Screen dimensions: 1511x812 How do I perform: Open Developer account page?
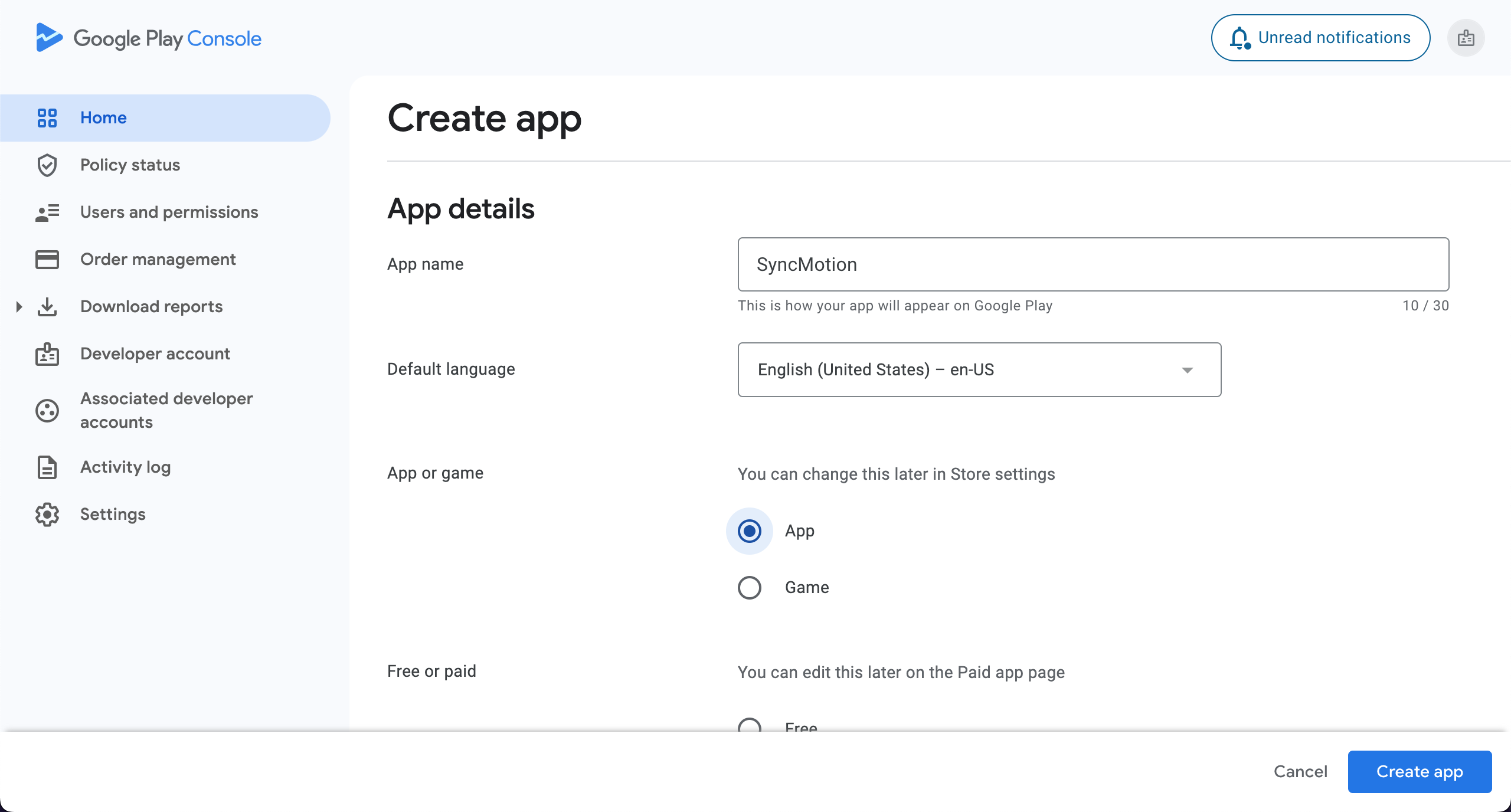[165, 354]
